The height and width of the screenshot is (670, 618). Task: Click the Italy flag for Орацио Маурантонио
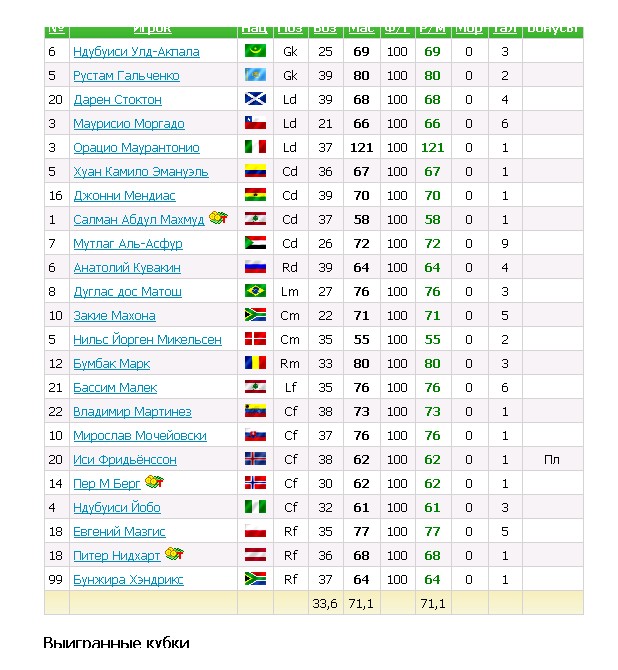255,147
